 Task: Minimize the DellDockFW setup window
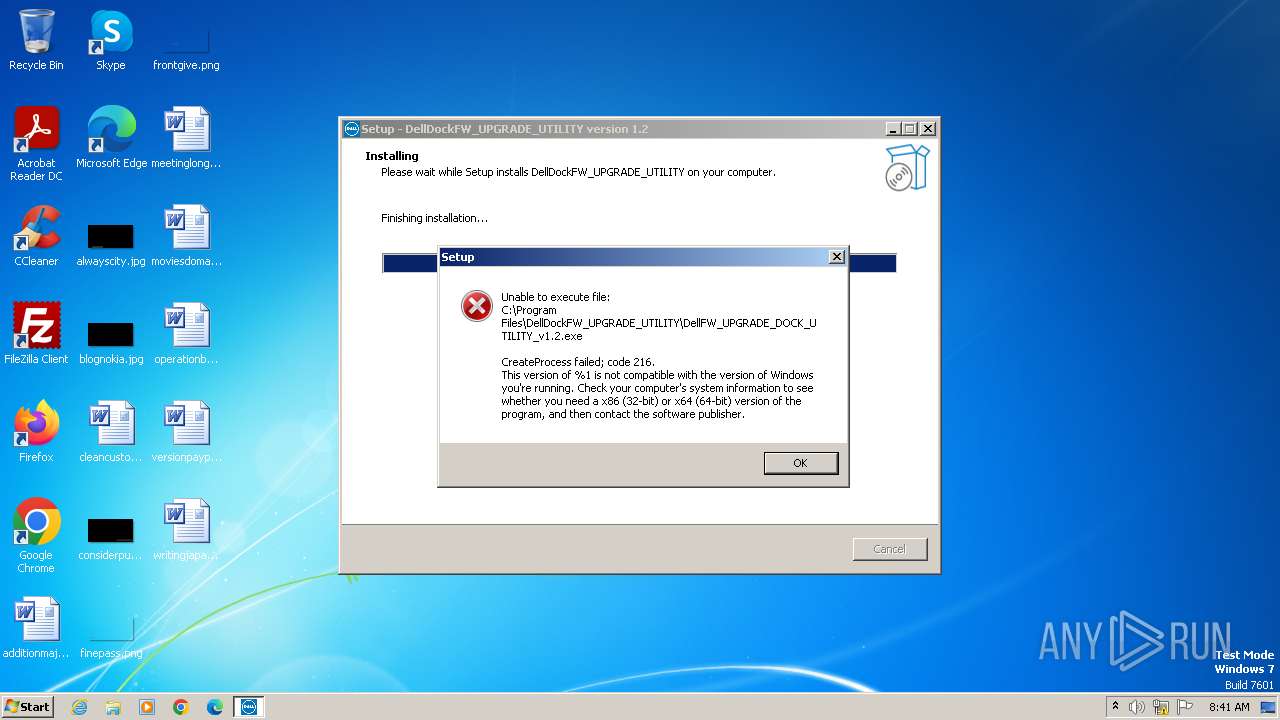(892, 129)
